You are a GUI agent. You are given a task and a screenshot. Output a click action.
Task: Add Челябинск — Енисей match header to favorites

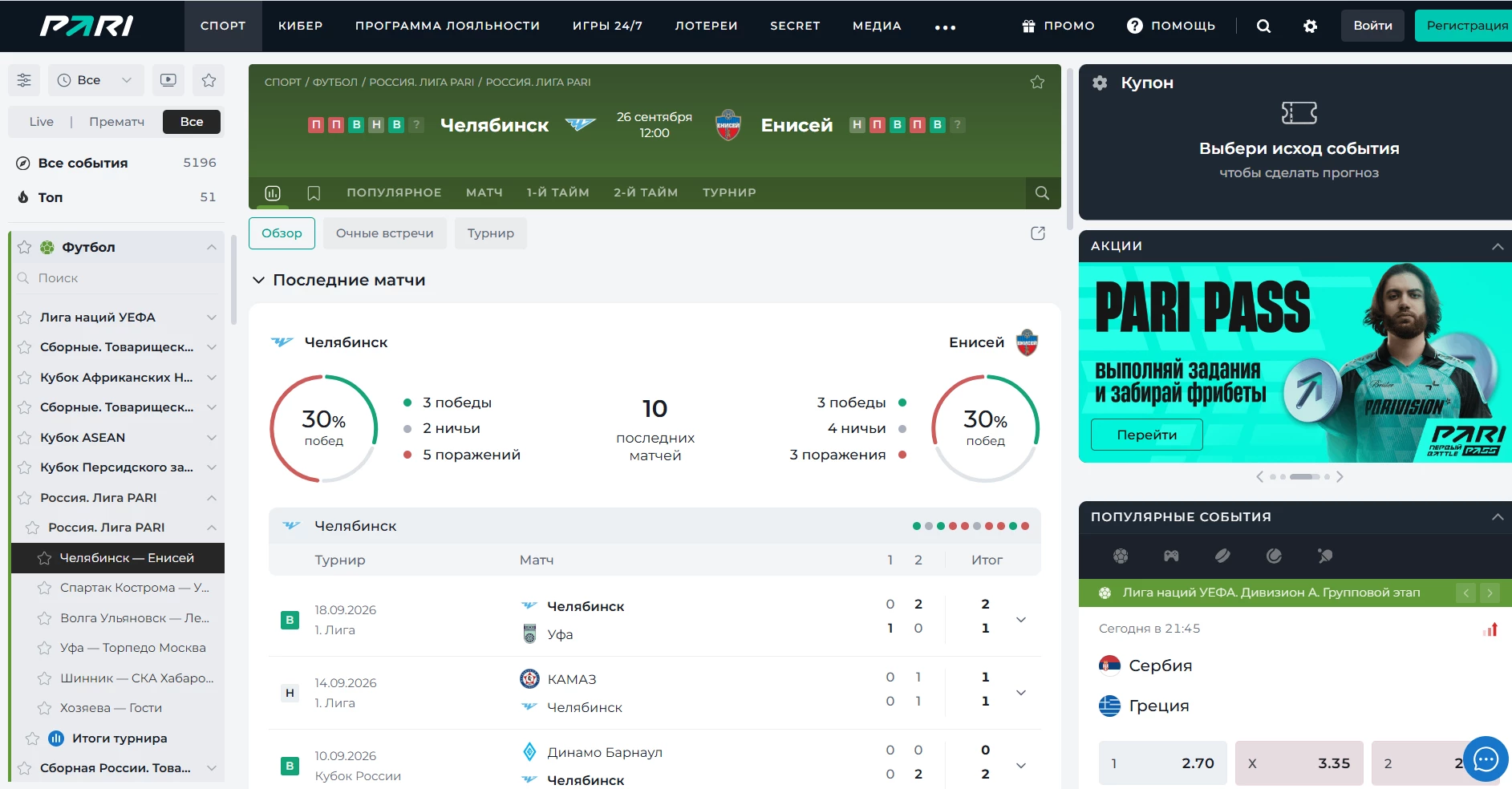pos(1037,82)
